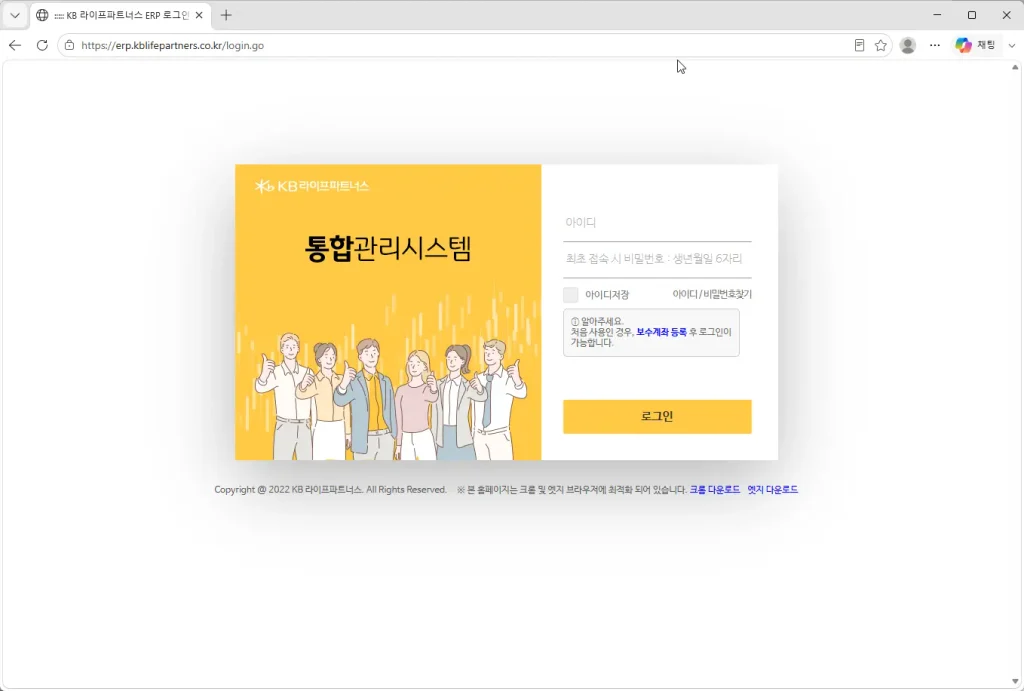Image resolution: width=1024 pixels, height=691 pixels.
Task: Open the browser settings ellipsis menu
Action: (935, 45)
